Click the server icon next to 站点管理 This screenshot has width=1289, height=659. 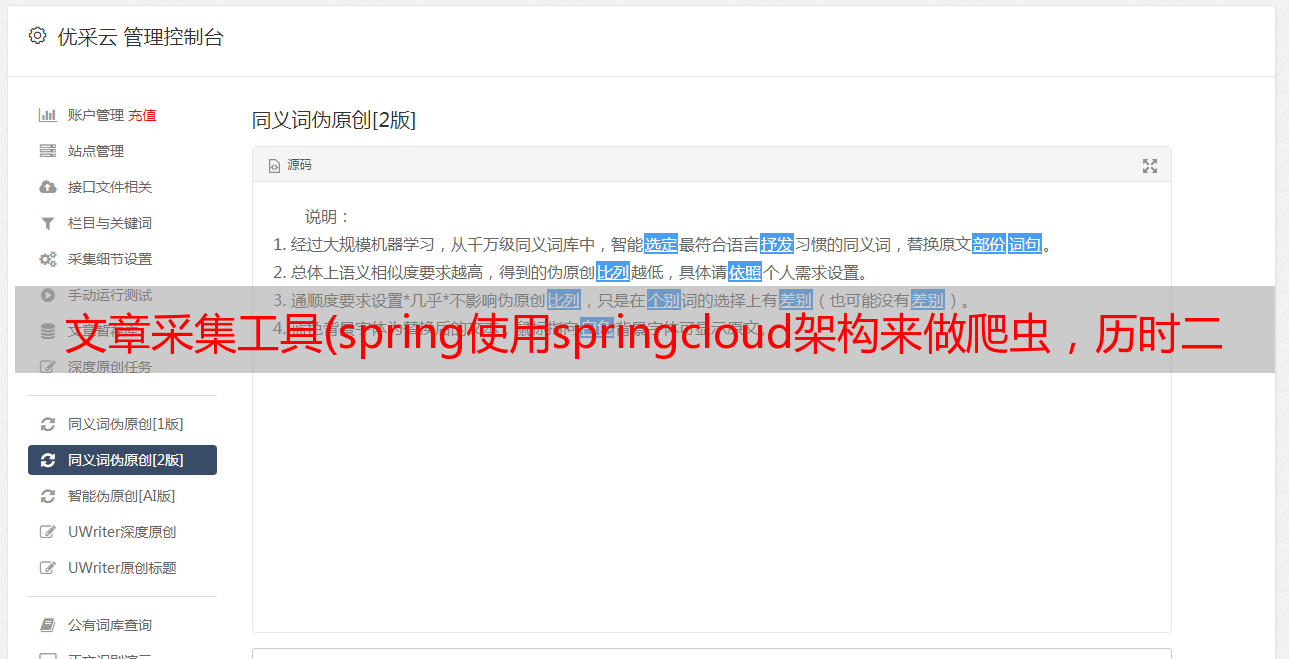[47, 151]
